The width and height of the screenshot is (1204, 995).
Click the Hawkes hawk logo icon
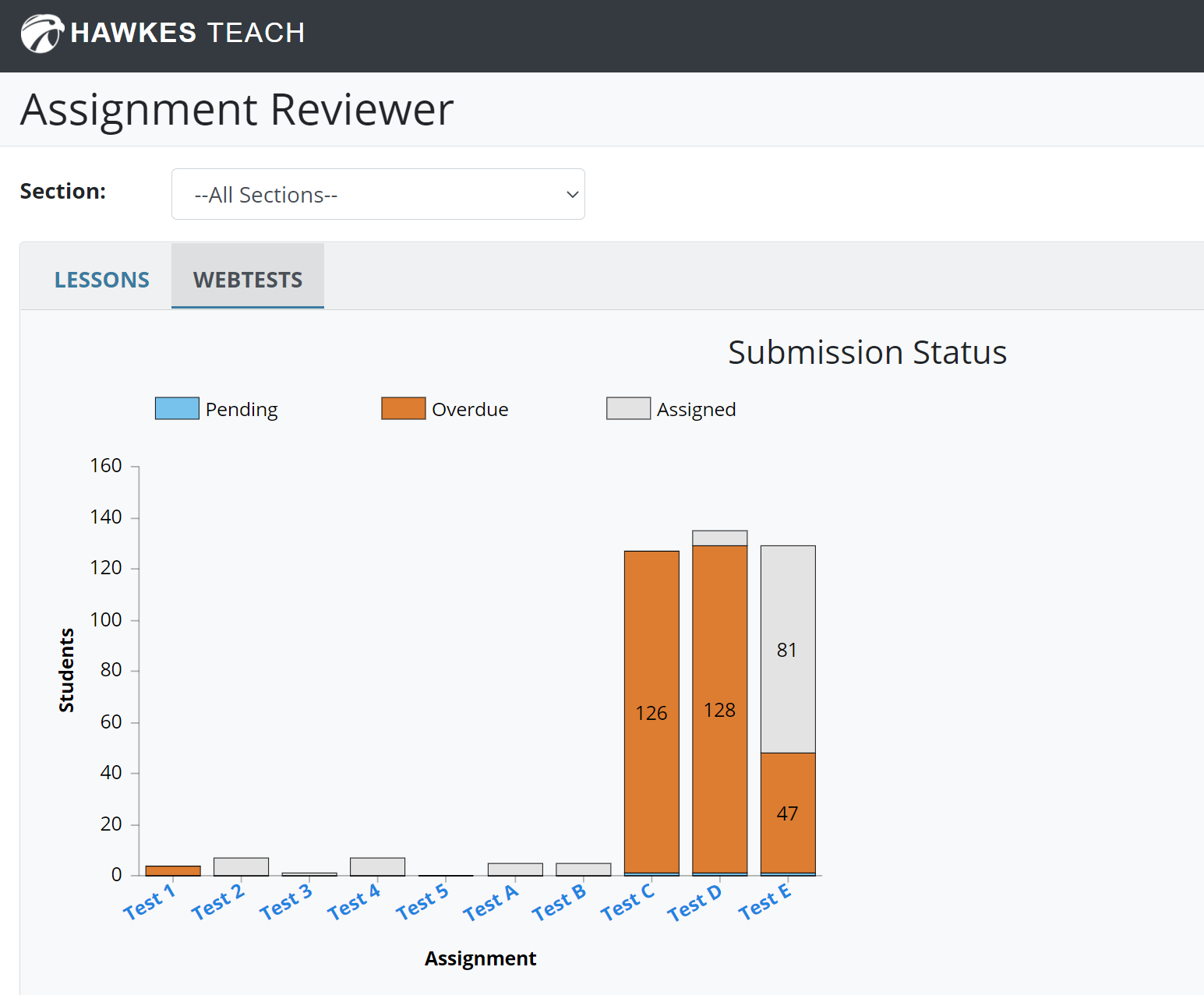41,34
